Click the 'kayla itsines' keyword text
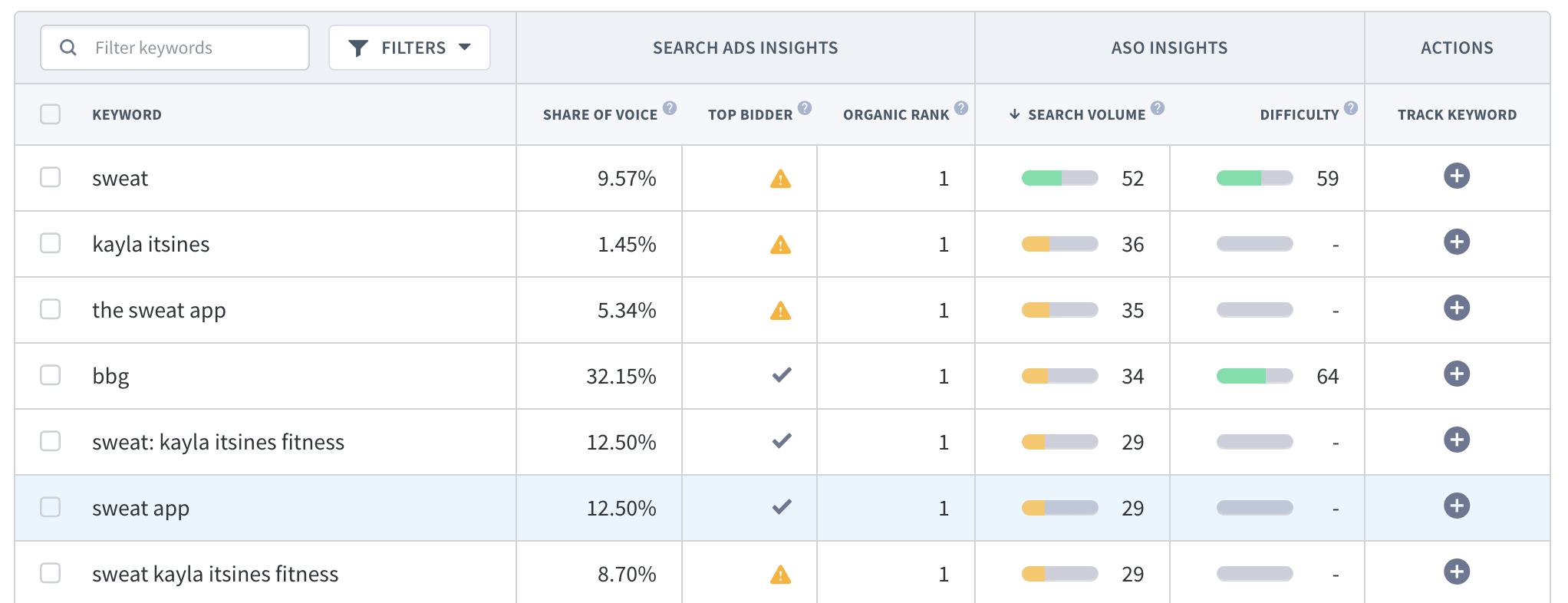1568x603 pixels. [x=150, y=245]
